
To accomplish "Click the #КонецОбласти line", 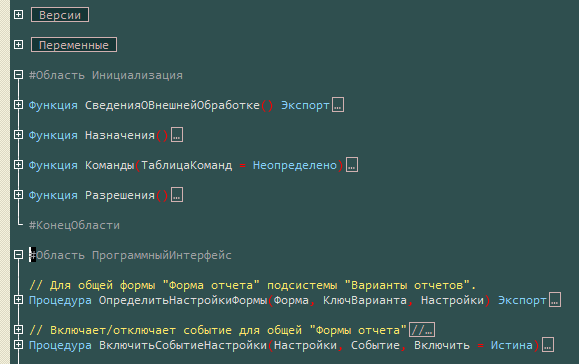I will (74, 225).
